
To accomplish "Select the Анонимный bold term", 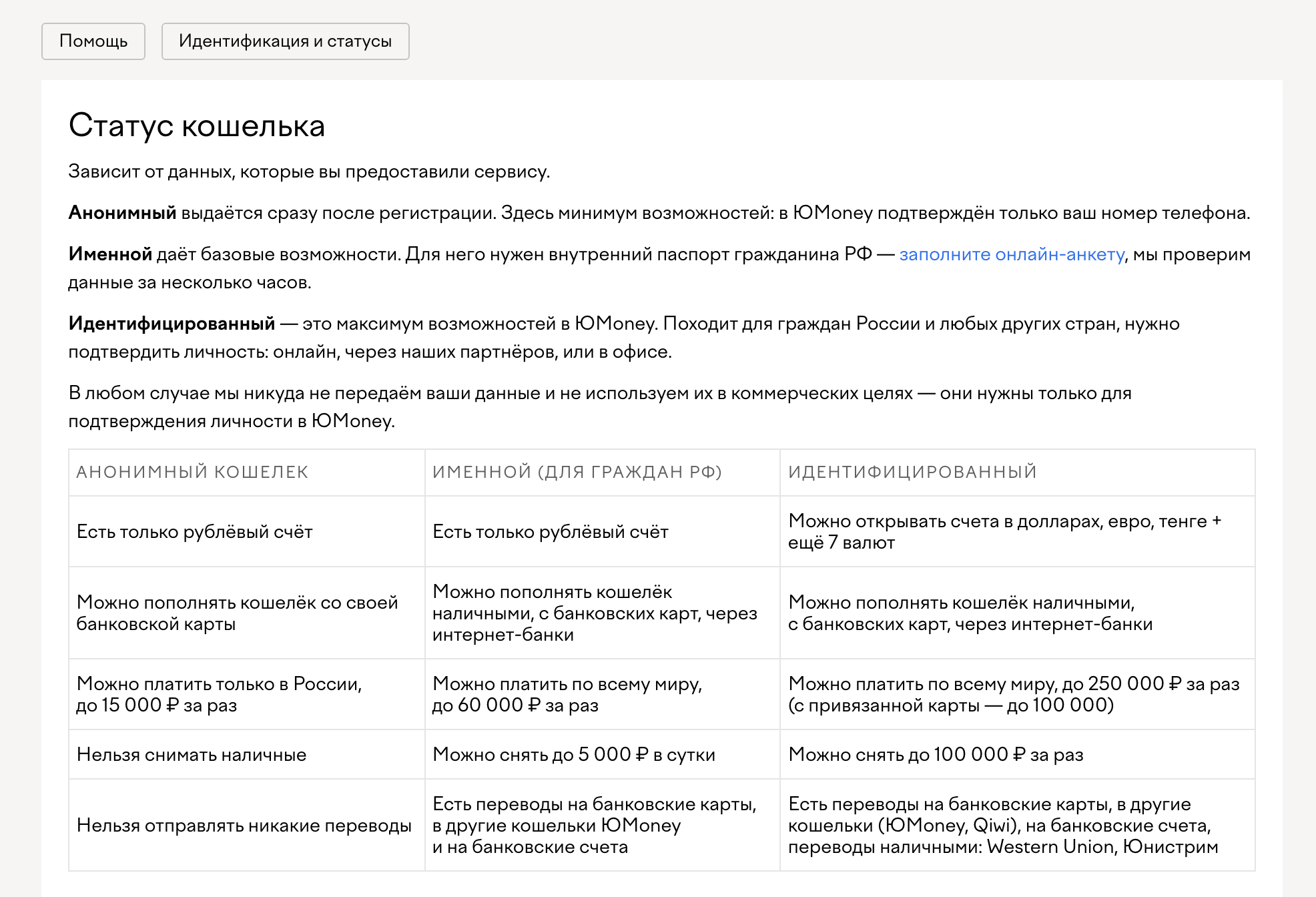I will click(x=122, y=213).
